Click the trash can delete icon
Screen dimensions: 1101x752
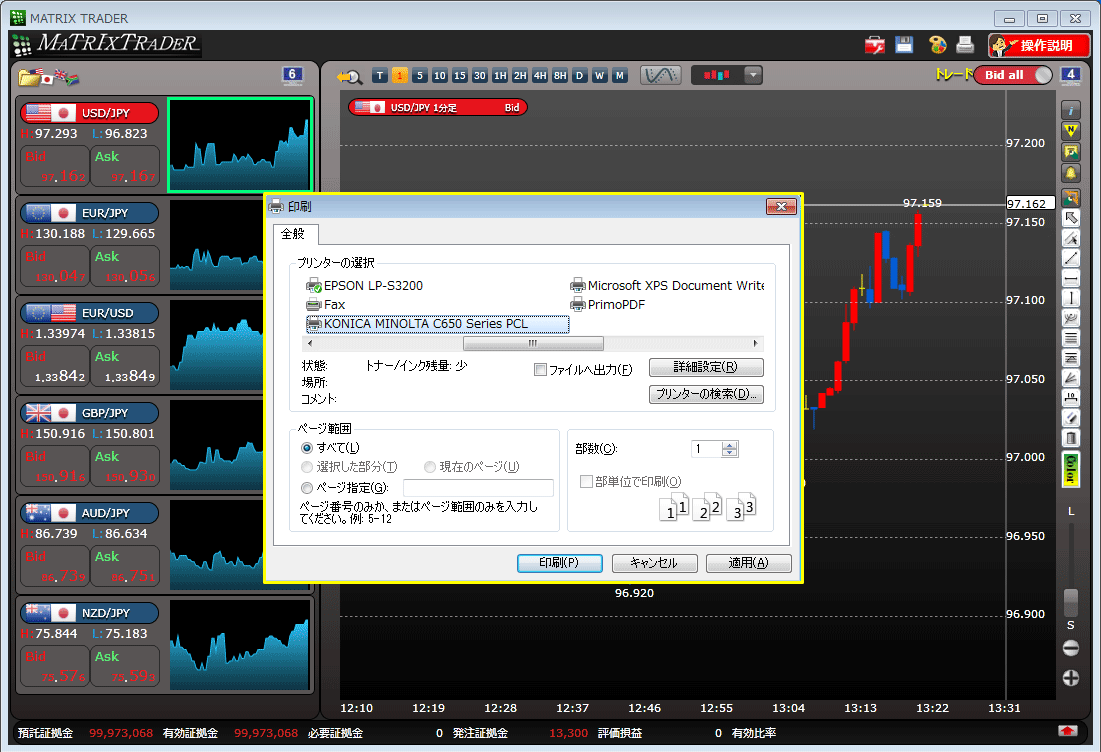1071,438
